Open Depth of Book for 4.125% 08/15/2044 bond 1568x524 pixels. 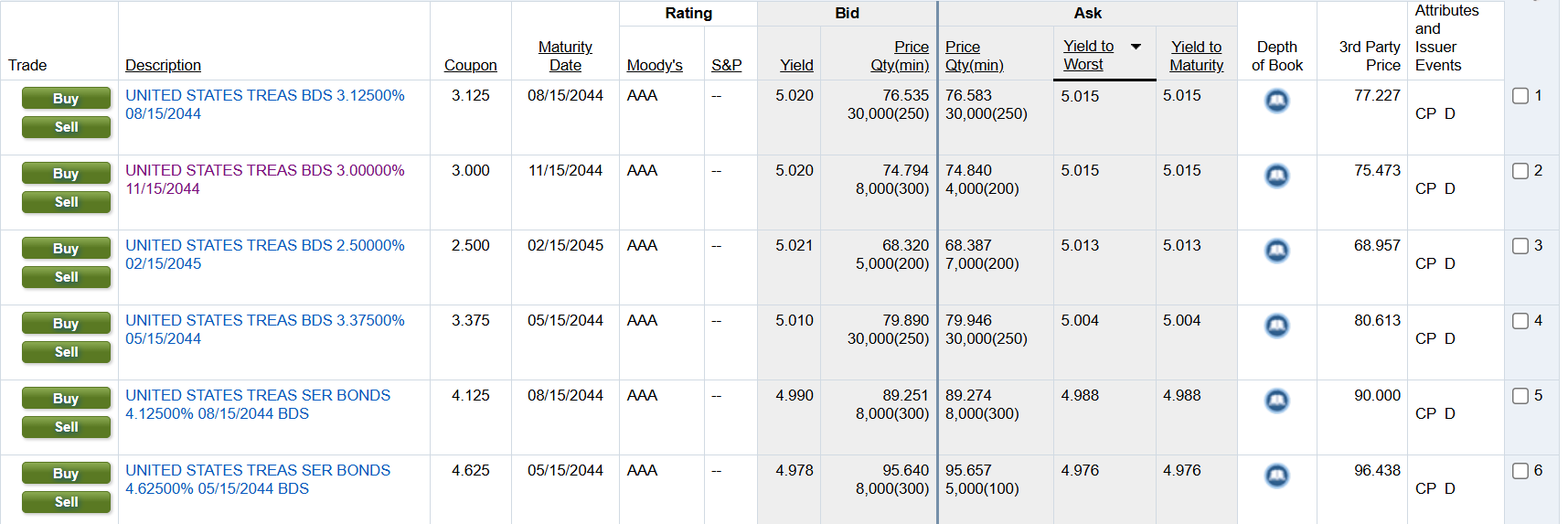[x=1276, y=401]
